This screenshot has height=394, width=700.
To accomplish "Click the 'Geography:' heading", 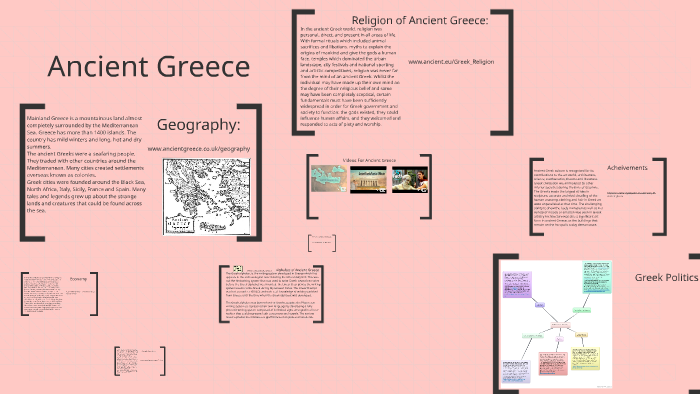I will click(x=198, y=124).
